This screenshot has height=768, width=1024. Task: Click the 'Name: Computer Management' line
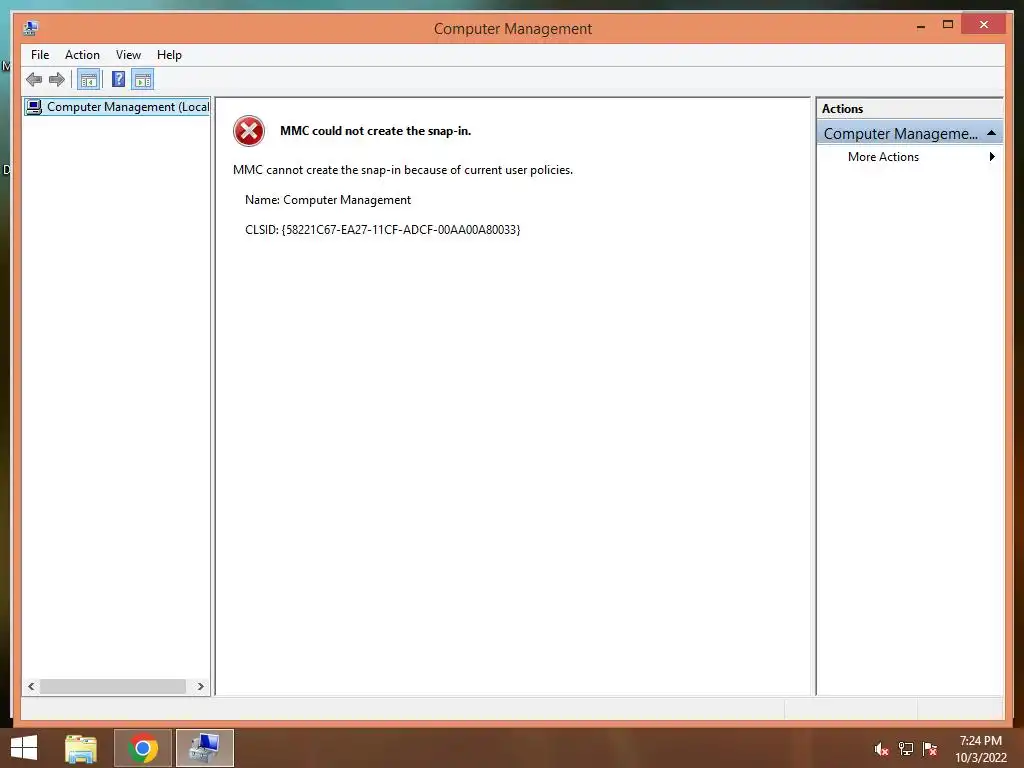coord(328,200)
